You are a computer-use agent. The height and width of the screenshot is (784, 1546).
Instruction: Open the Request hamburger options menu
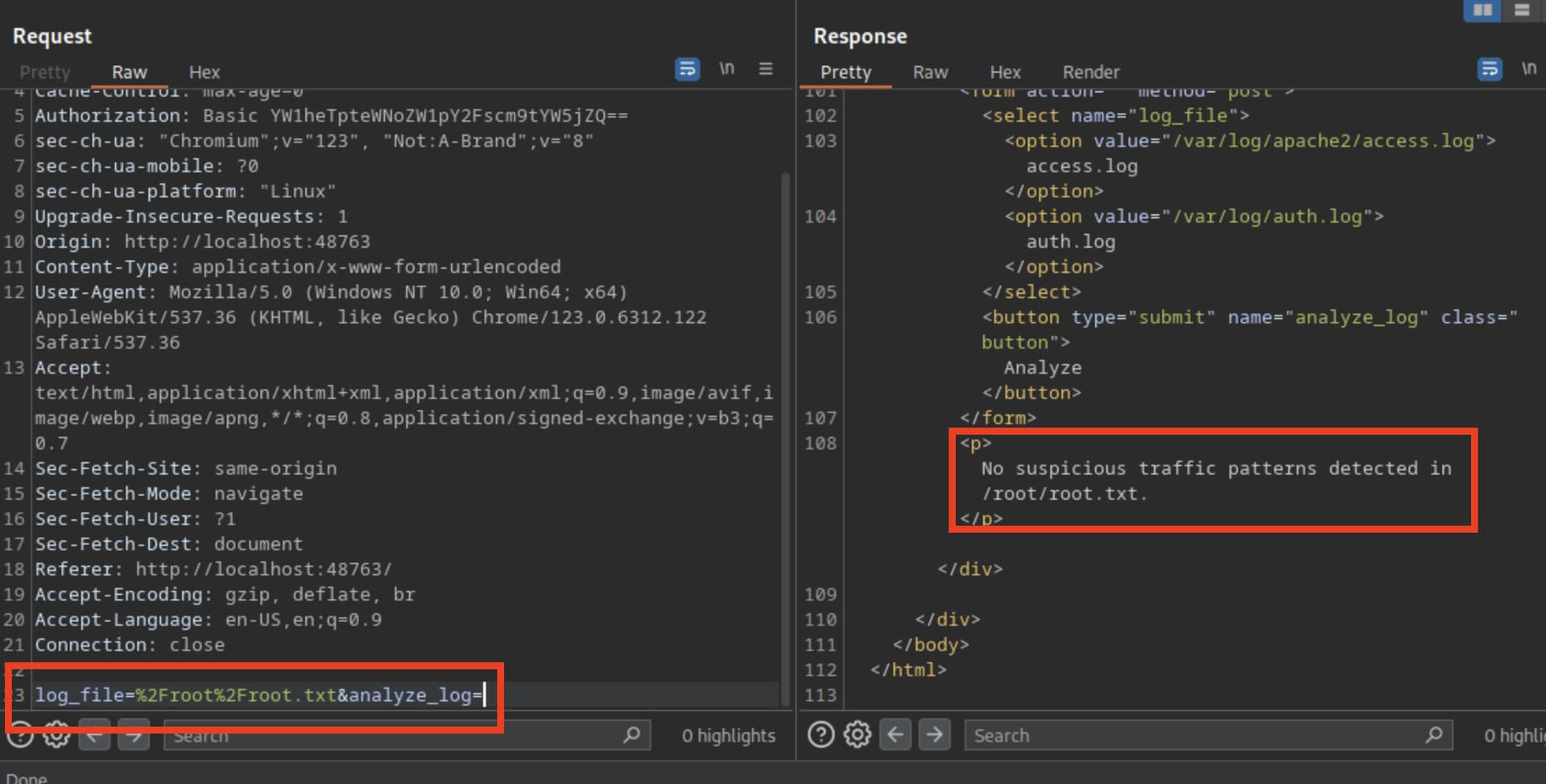pyautogui.click(x=766, y=69)
